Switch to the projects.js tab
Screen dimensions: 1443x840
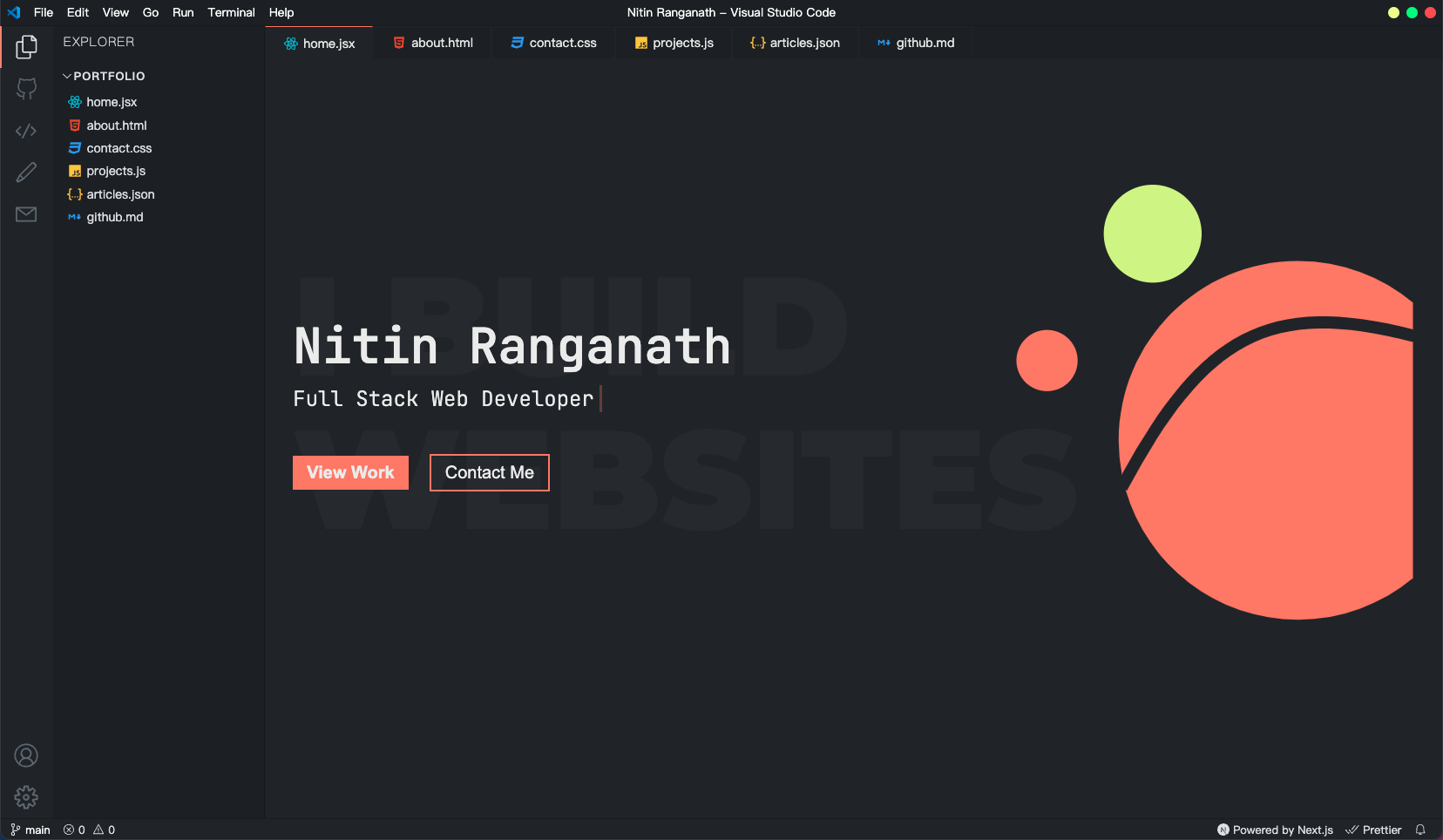[x=674, y=43]
